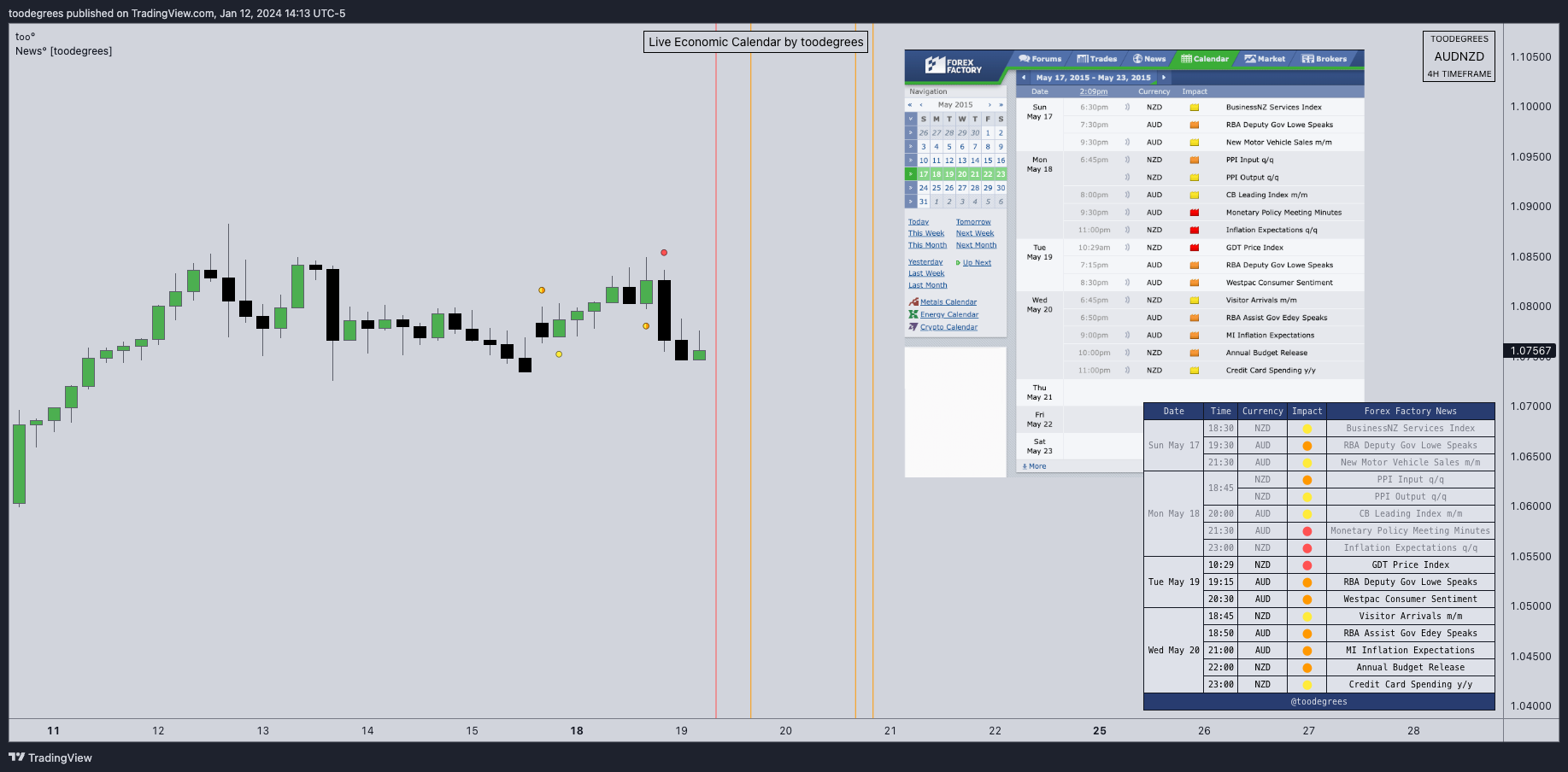Click the green Up Next arrow icon

click(958, 263)
